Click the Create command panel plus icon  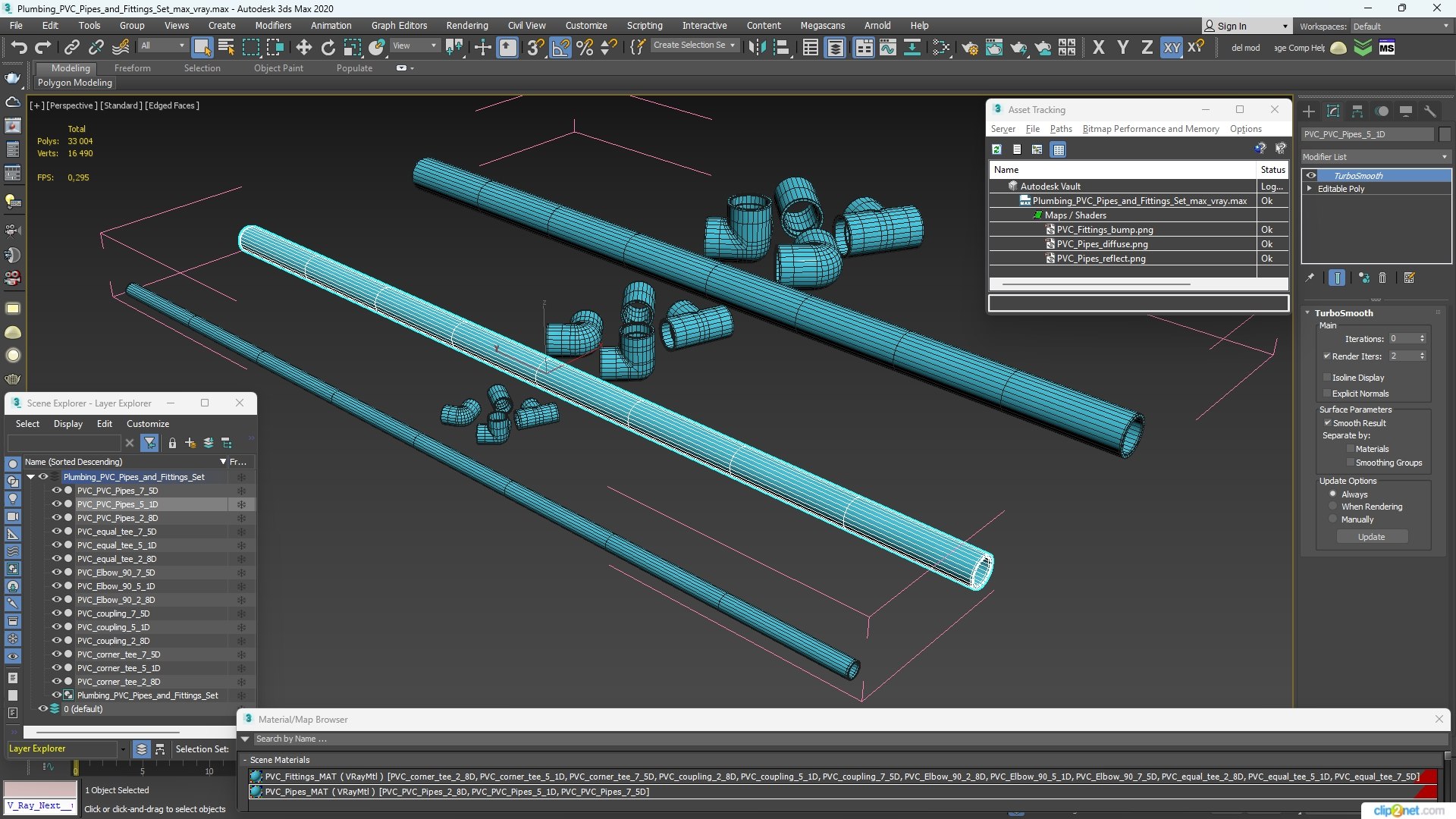[x=1309, y=111]
